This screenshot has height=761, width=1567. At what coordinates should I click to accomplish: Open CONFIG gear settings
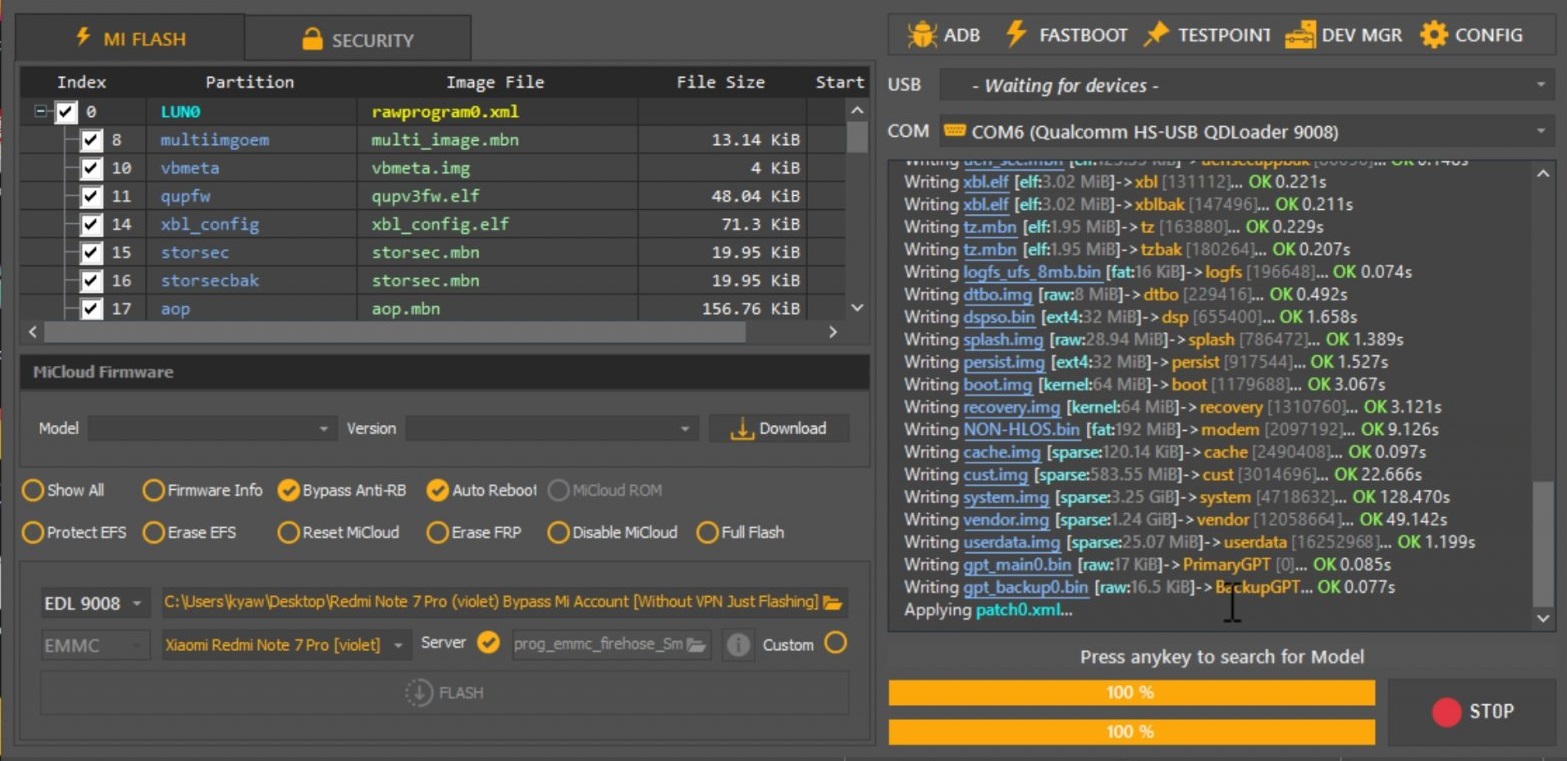(1434, 35)
